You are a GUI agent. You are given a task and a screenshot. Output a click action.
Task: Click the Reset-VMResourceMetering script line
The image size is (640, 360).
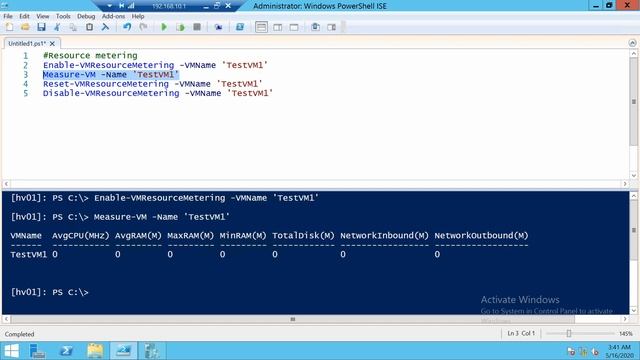[153, 84]
